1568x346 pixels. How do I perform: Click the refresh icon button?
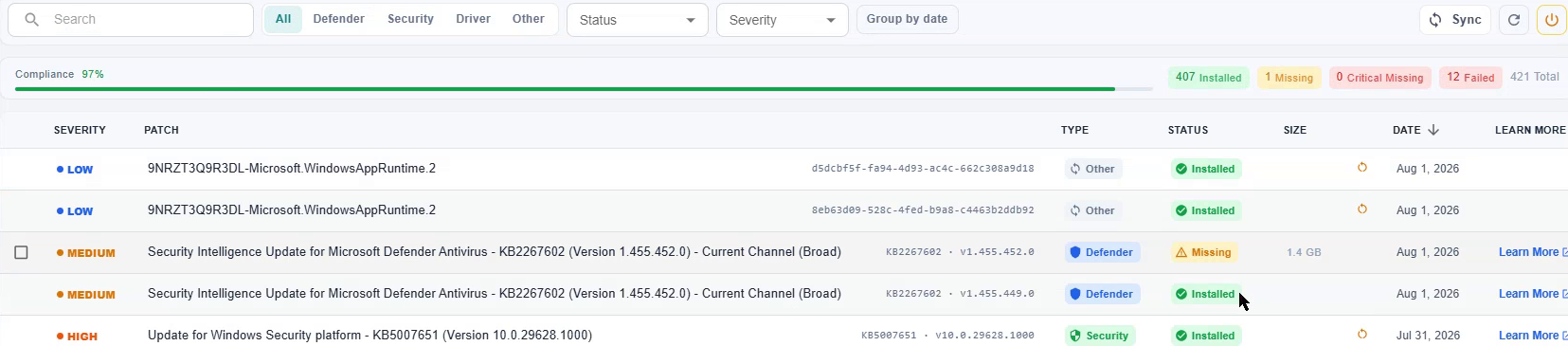1514,20
